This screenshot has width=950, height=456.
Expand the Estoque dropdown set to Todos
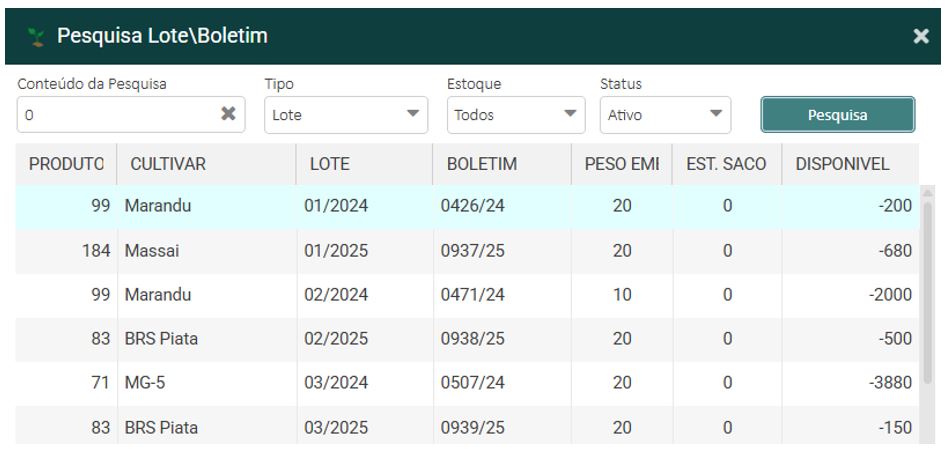coord(515,115)
